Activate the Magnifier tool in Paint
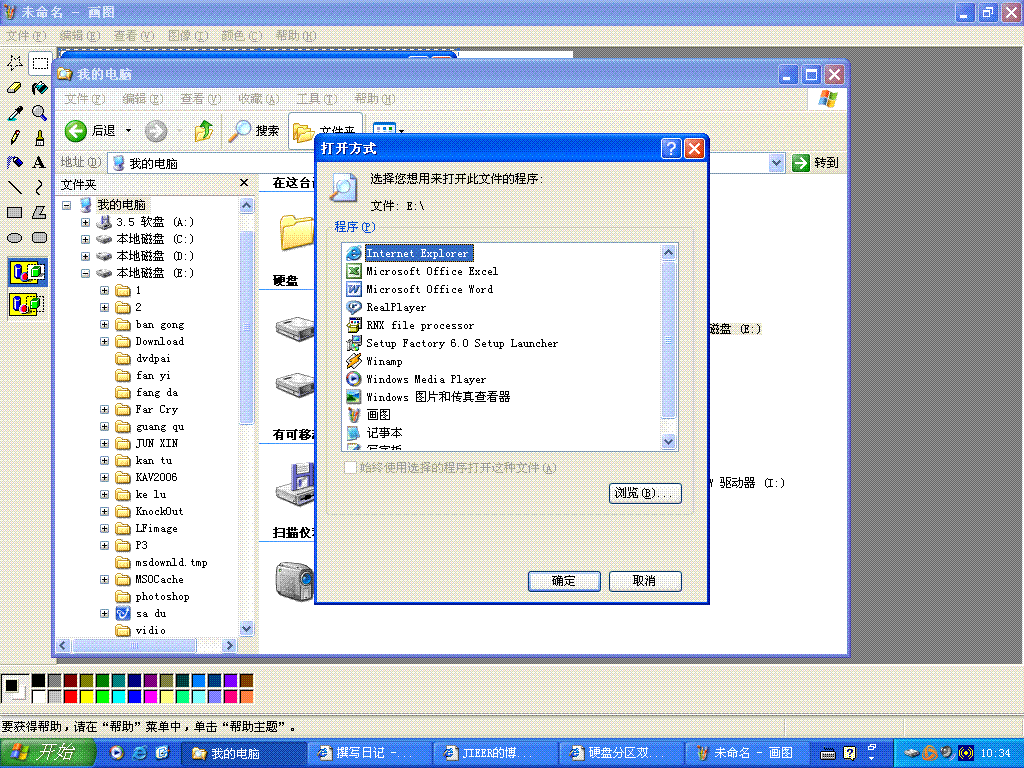 pyautogui.click(x=40, y=114)
